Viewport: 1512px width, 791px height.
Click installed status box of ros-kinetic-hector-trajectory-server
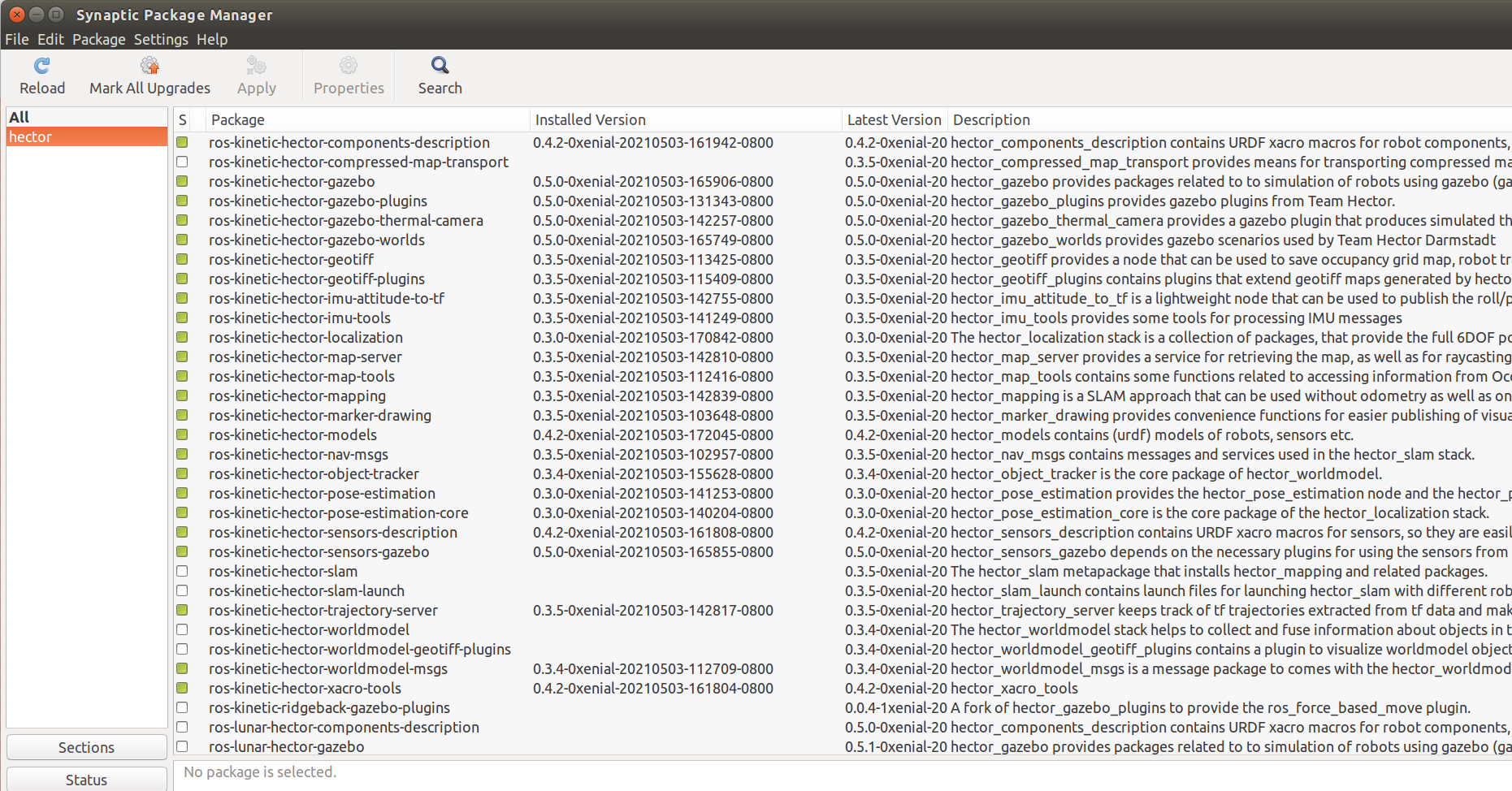coord(182,610)
